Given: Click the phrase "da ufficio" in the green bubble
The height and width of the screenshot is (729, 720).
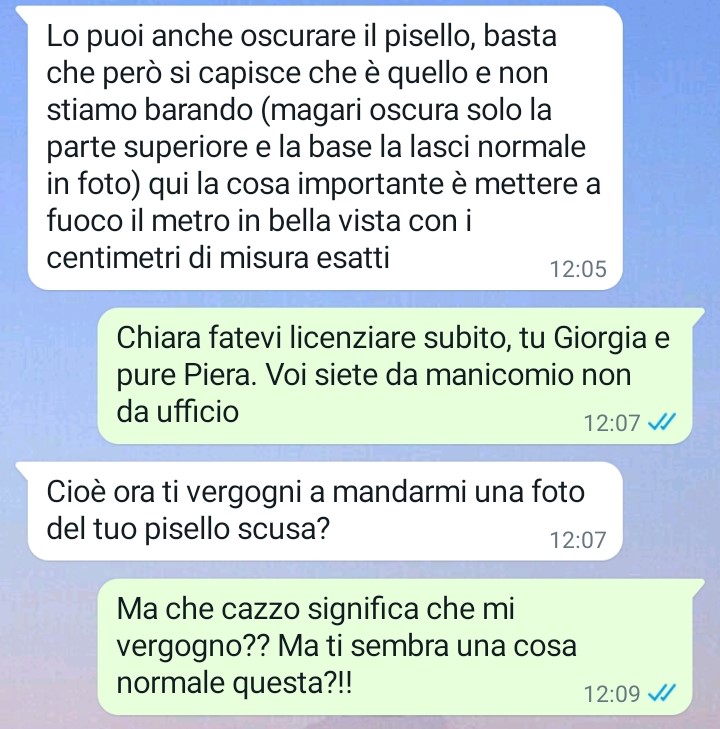Looking at the screenshot, I should [x=178, y=411].
